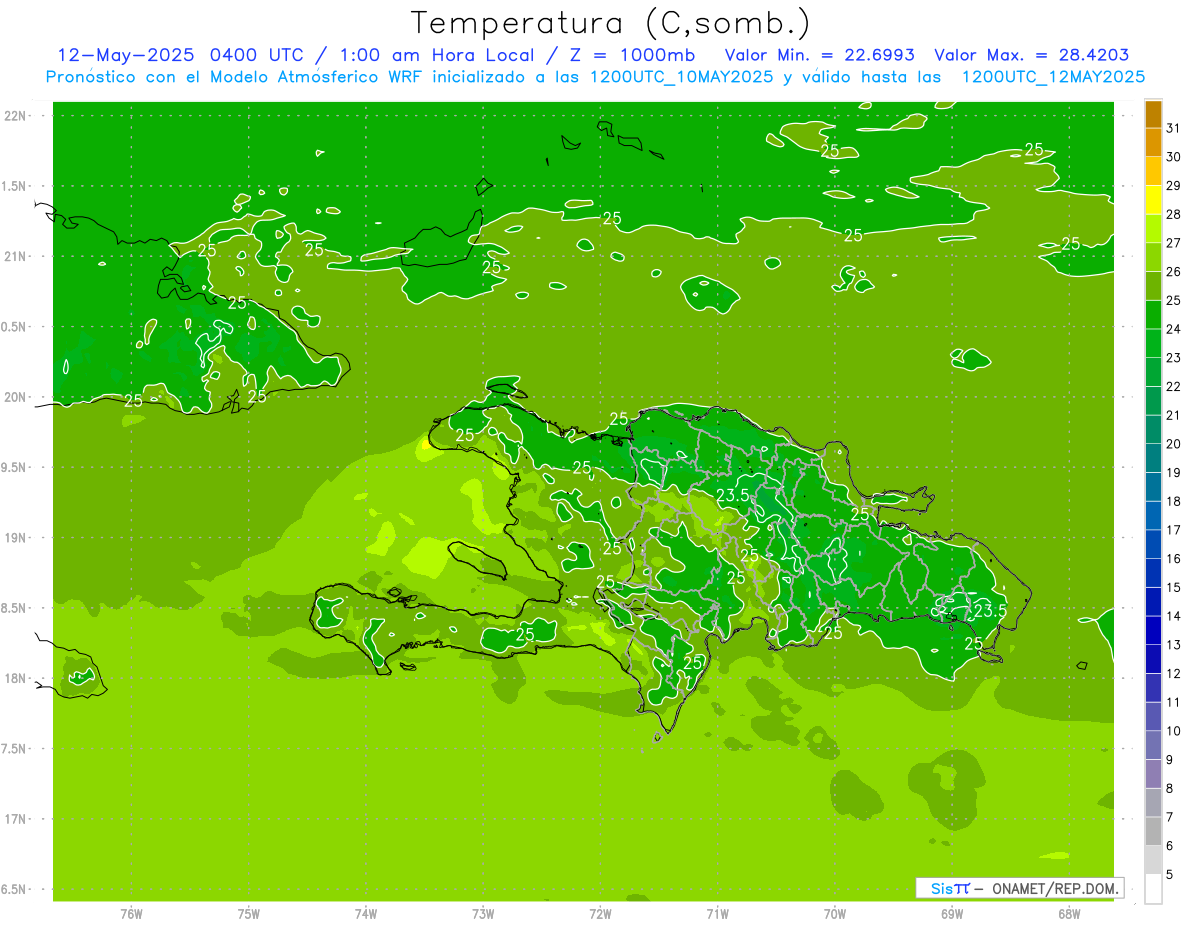Click the '31' color scale label
This screenshot has width=1200, height=927.
1173,128
